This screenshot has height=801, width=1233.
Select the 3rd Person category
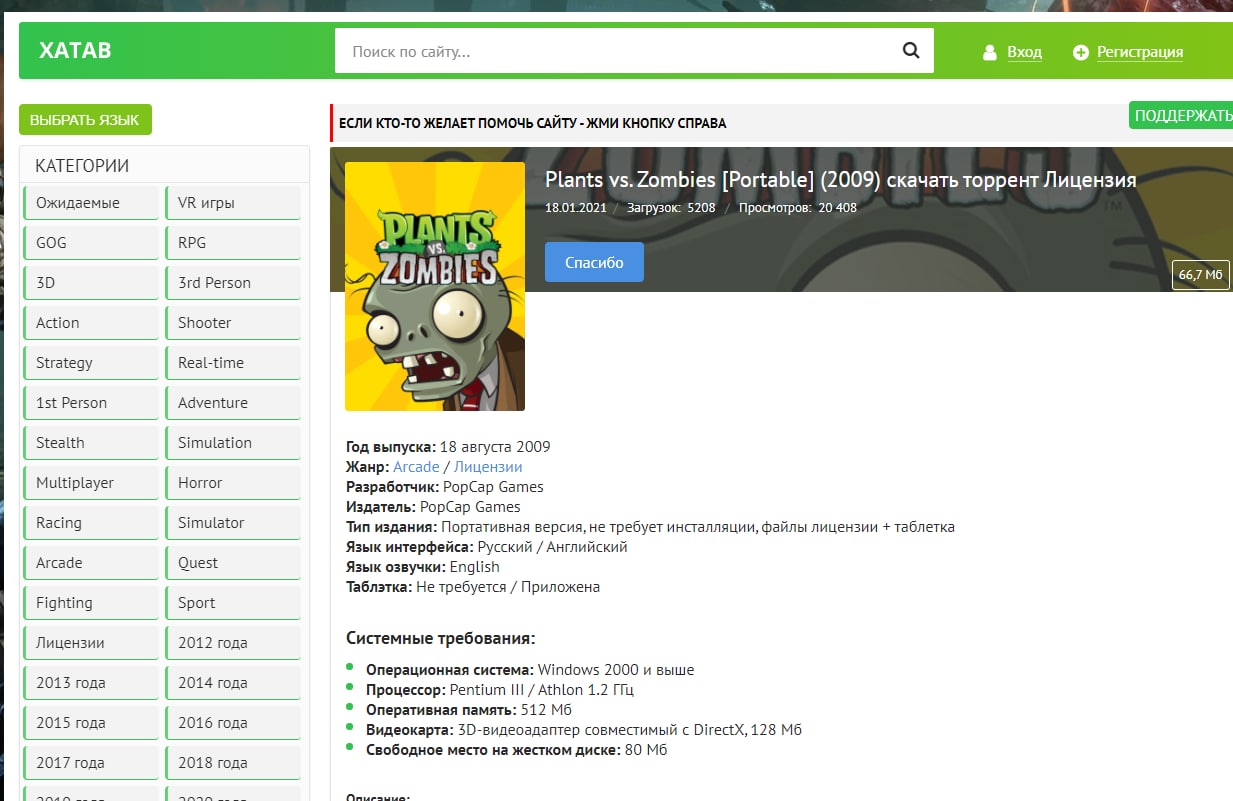click(233, 282)
